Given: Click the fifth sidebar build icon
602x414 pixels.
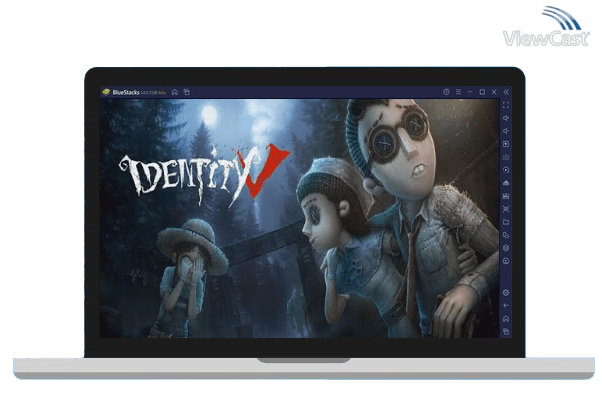Looking at the screenshot, I should pyautogui.click(x=506, y=183).
